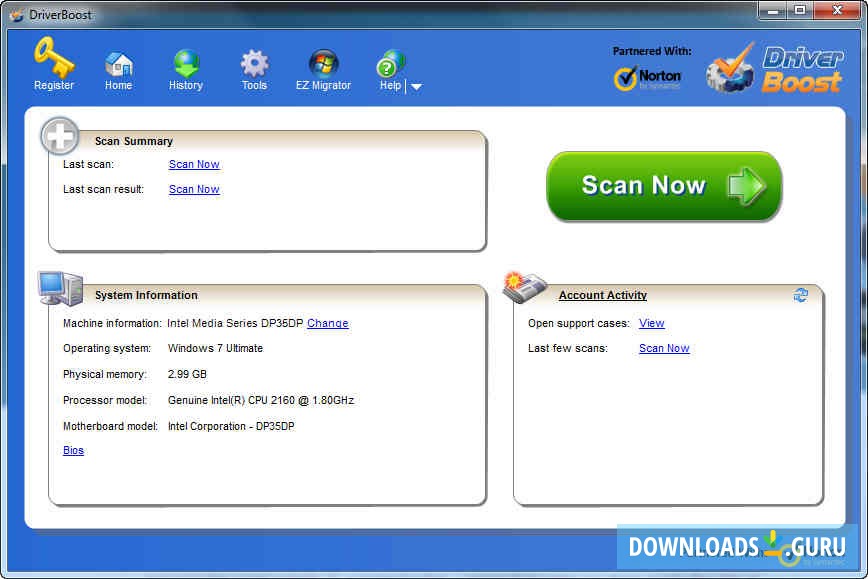This screenshot has width=868, height=579.
Task: Select the EZ Migrator label in toolbar
Action: point(323,85)
